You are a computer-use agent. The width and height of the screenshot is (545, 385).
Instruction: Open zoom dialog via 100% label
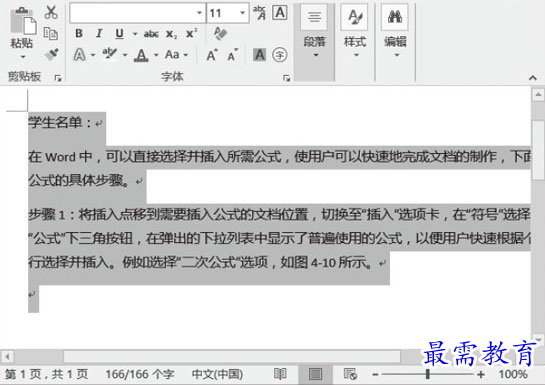point(513,374)
